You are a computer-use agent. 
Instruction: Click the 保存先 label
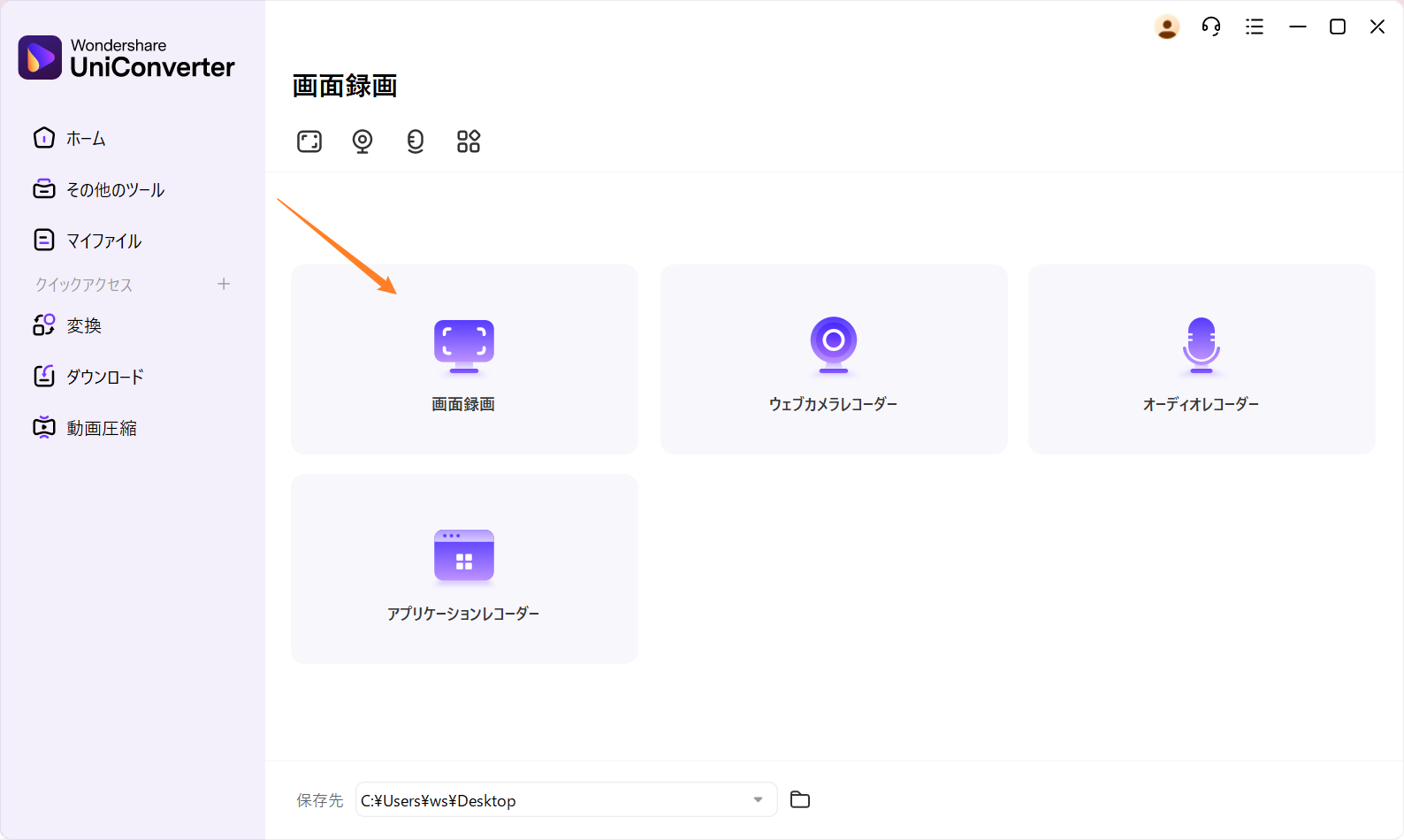[320, 800]
